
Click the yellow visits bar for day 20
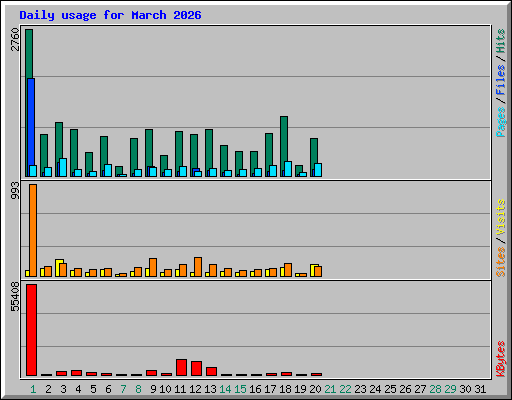tap(313, 270)
